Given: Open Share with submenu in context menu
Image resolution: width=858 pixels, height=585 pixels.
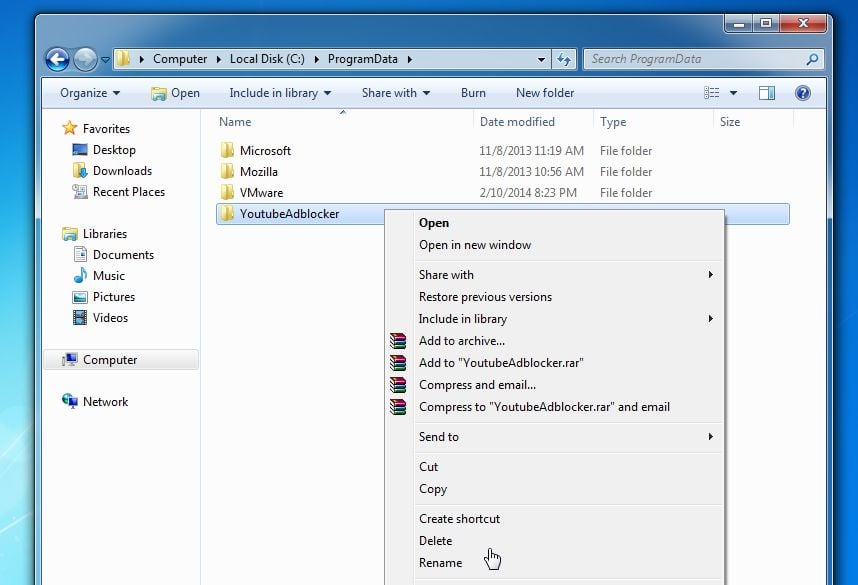Looking at the screenshot, I should 555,275.
